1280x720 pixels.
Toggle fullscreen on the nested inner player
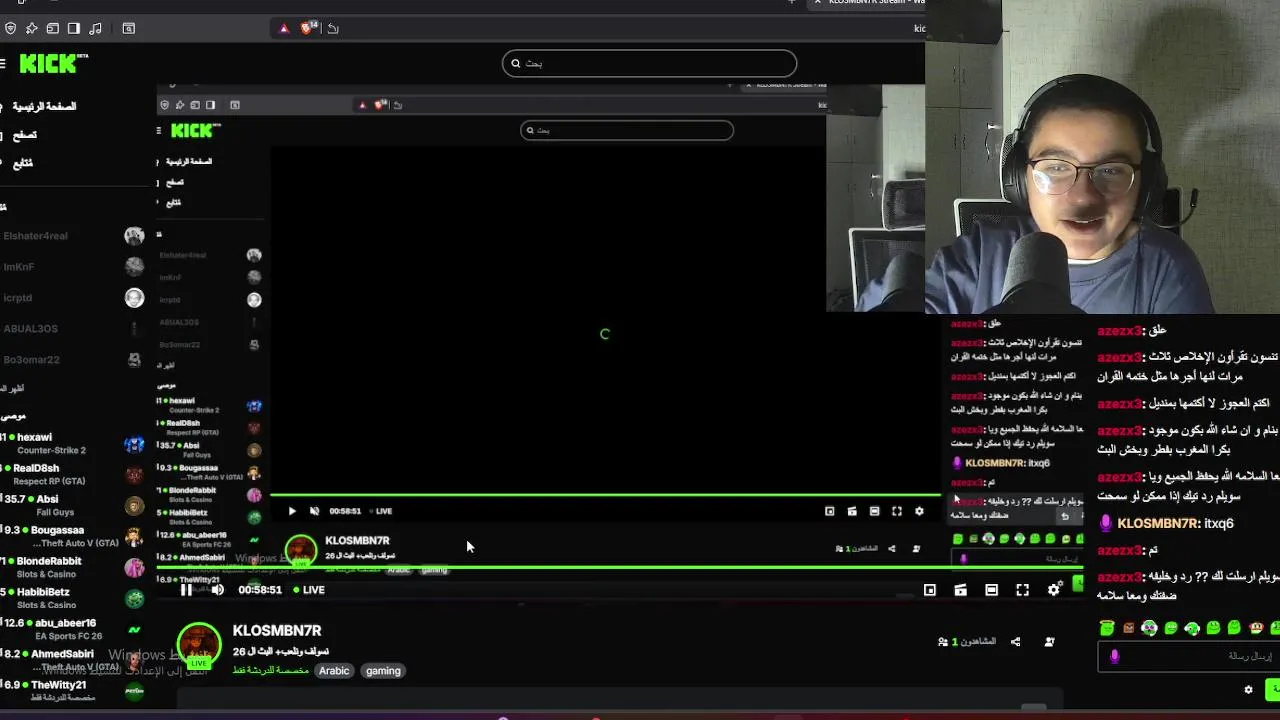[897, 511]
